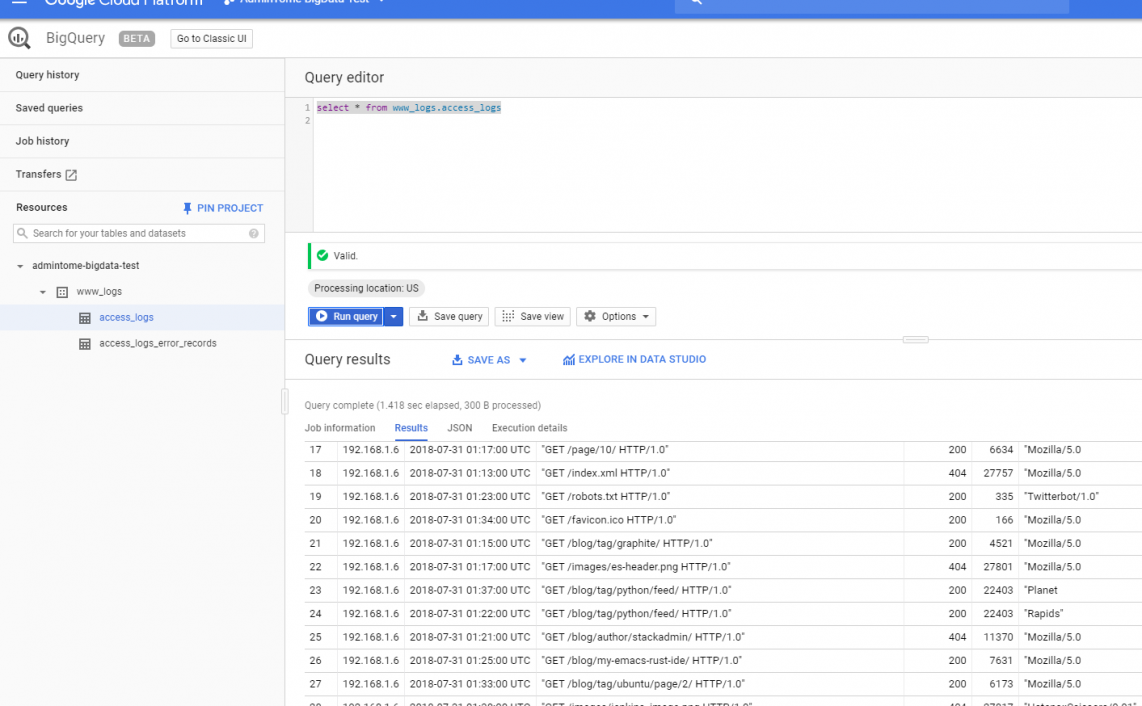1142x706 pixels.
Task: Click the Run query button
Action: [349, 316]
